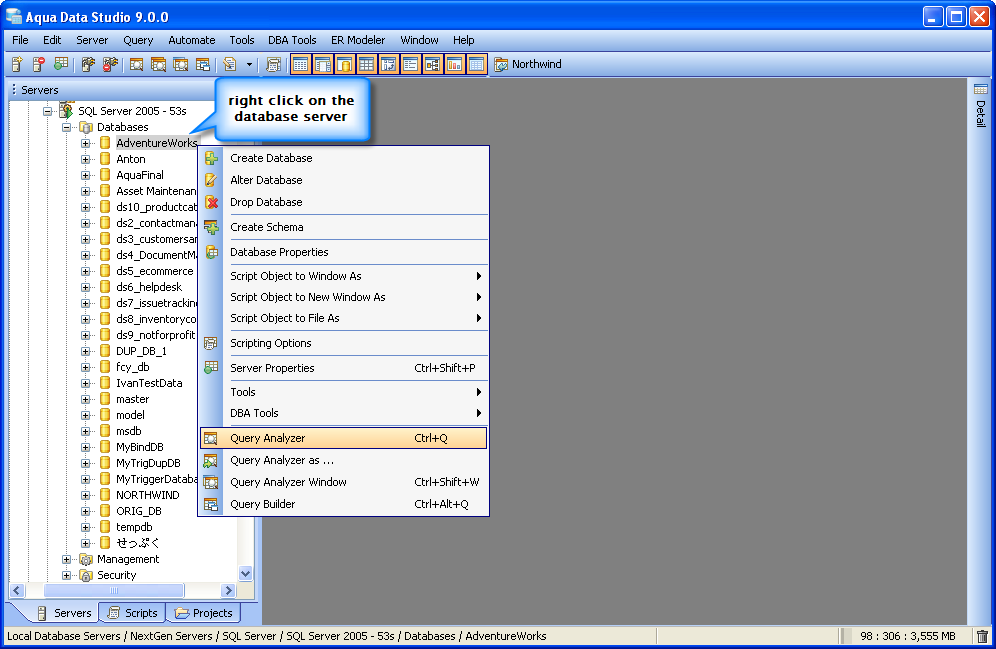Click the Disconnect server toolbar icon
This screenshot has height=649, width=996.
click(x=110, y=64)
